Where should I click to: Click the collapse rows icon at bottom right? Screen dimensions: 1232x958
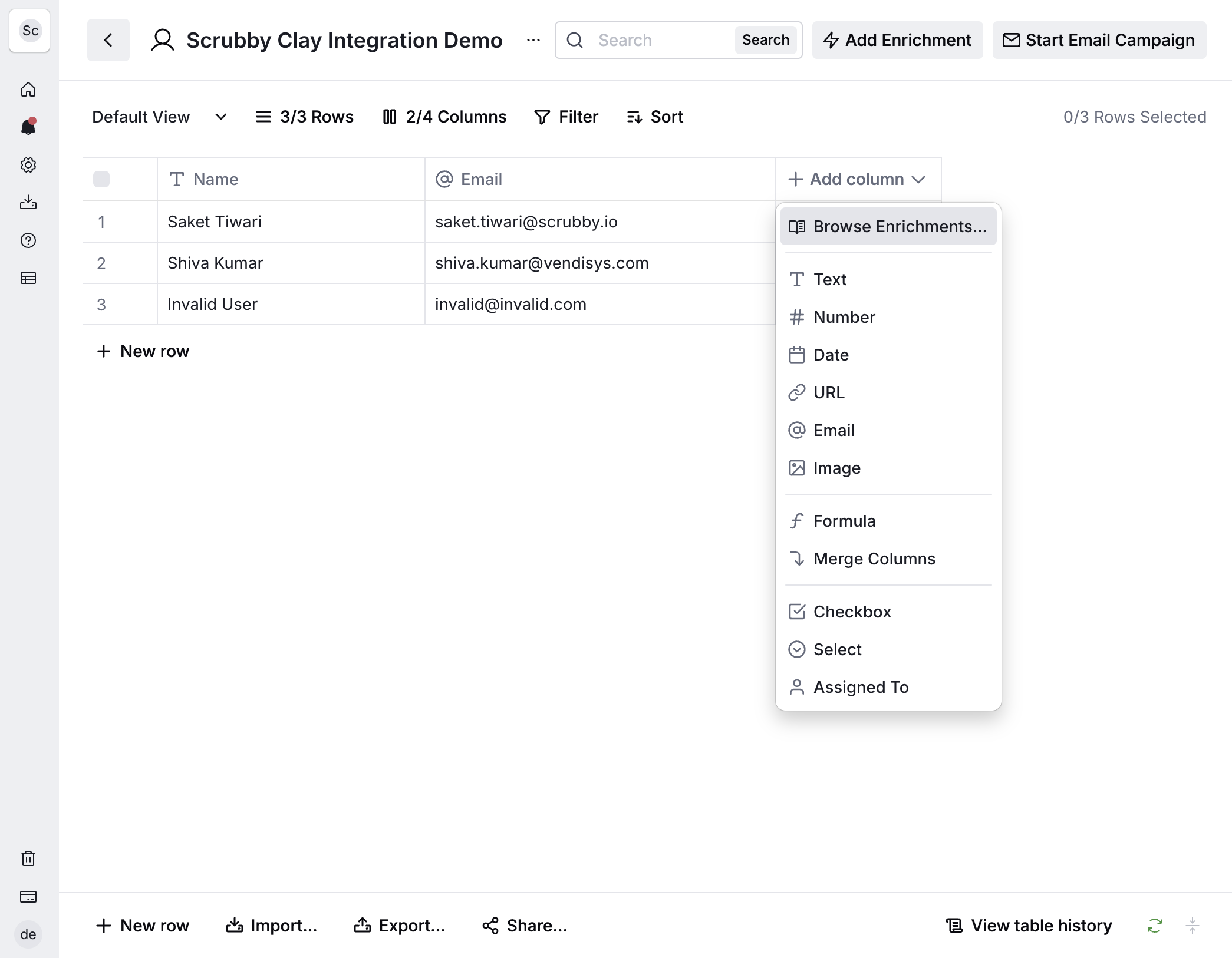click(x=1192, y=926)
